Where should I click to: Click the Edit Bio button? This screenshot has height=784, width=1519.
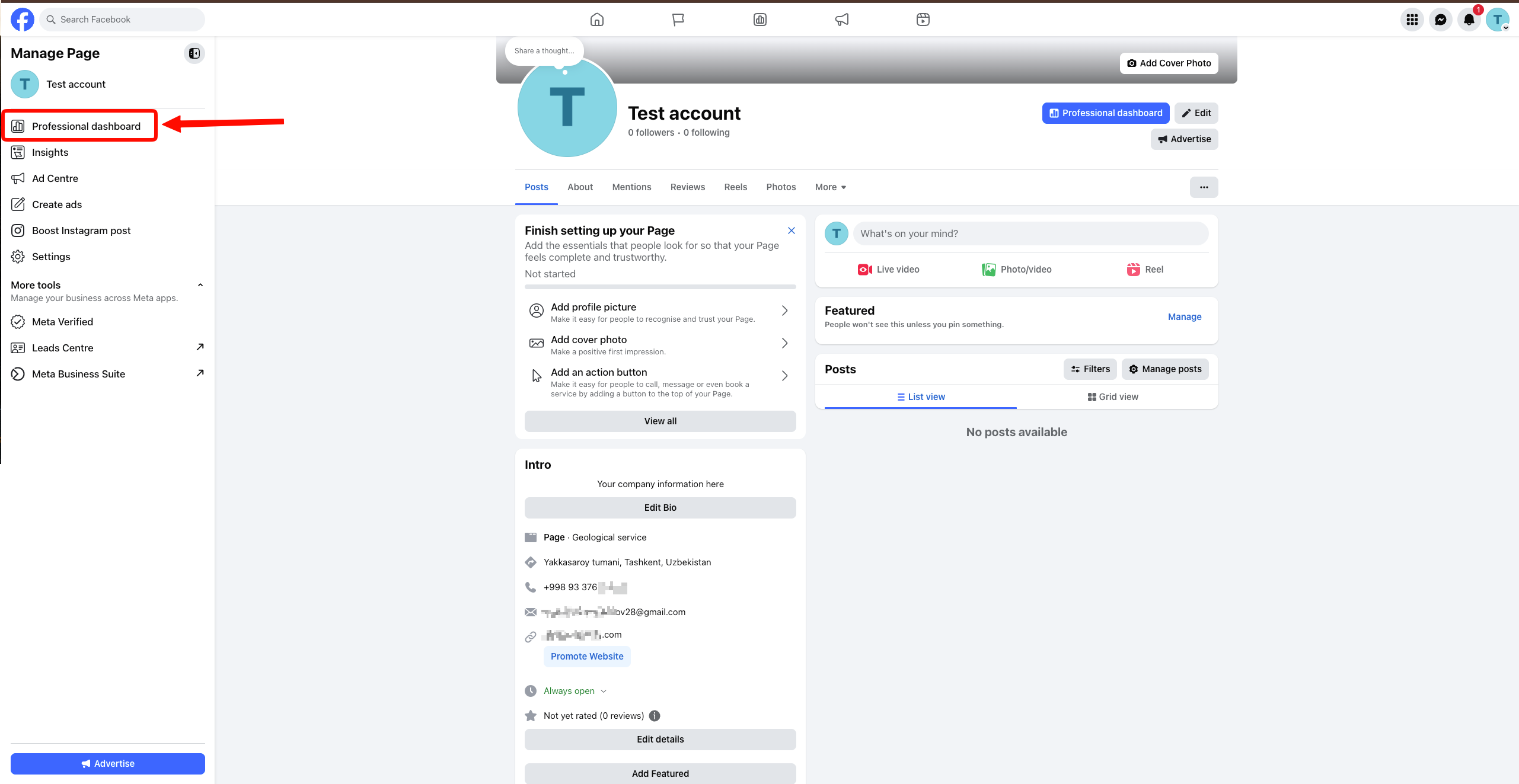click(x=660, y=508)
